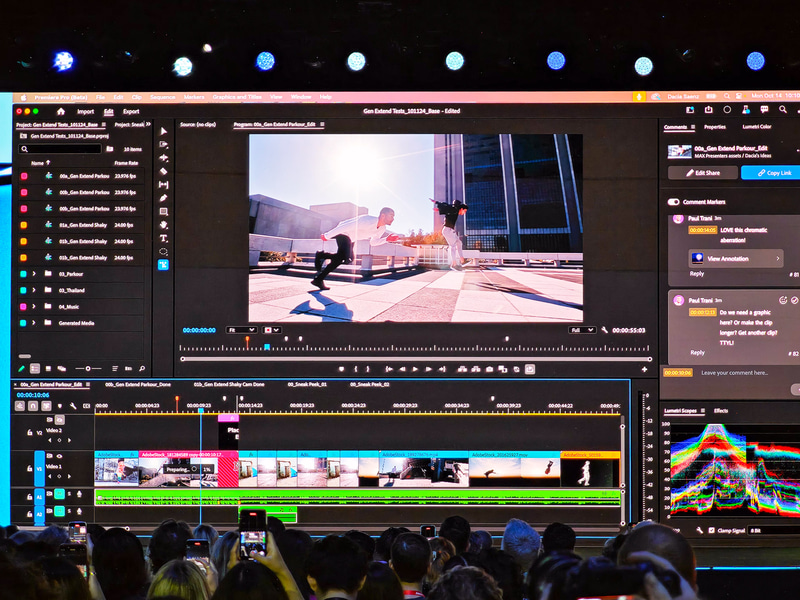Open the Full playback resolution dropdown
The width and height of the screenshot is (800, 600).
coord(582,330)
